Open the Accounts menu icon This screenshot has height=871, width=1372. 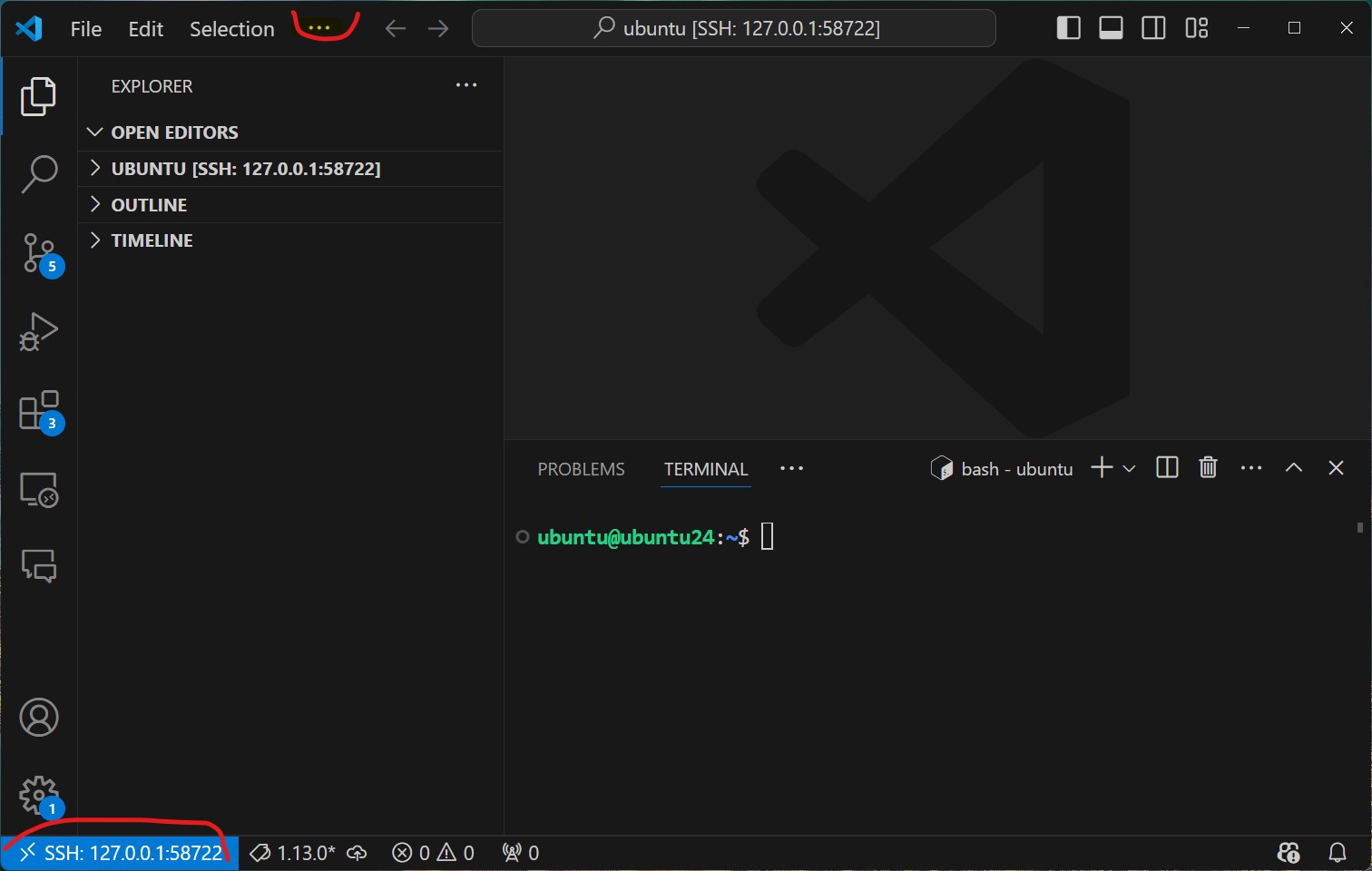[39, 718]
